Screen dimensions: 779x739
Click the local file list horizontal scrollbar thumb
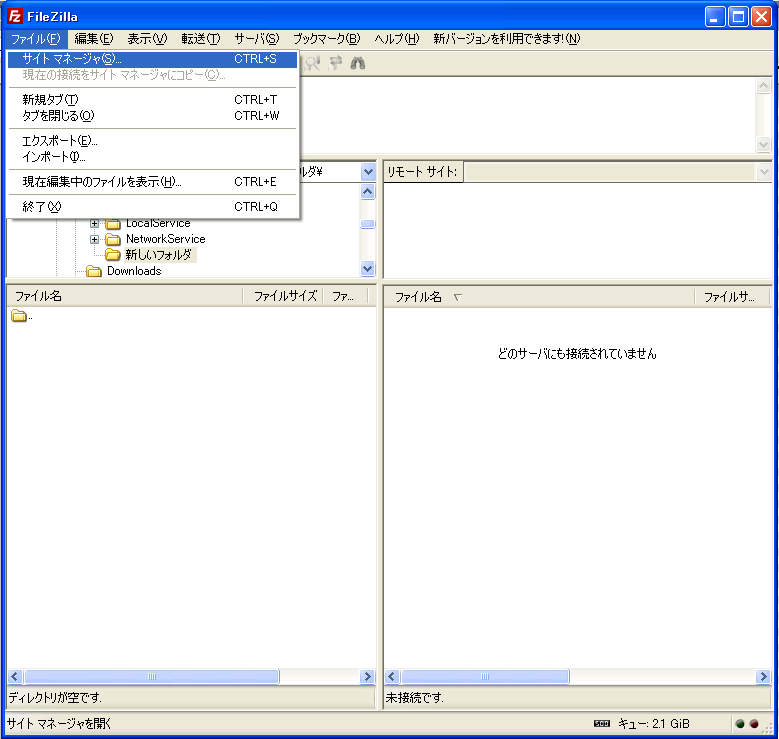point(152,676)
